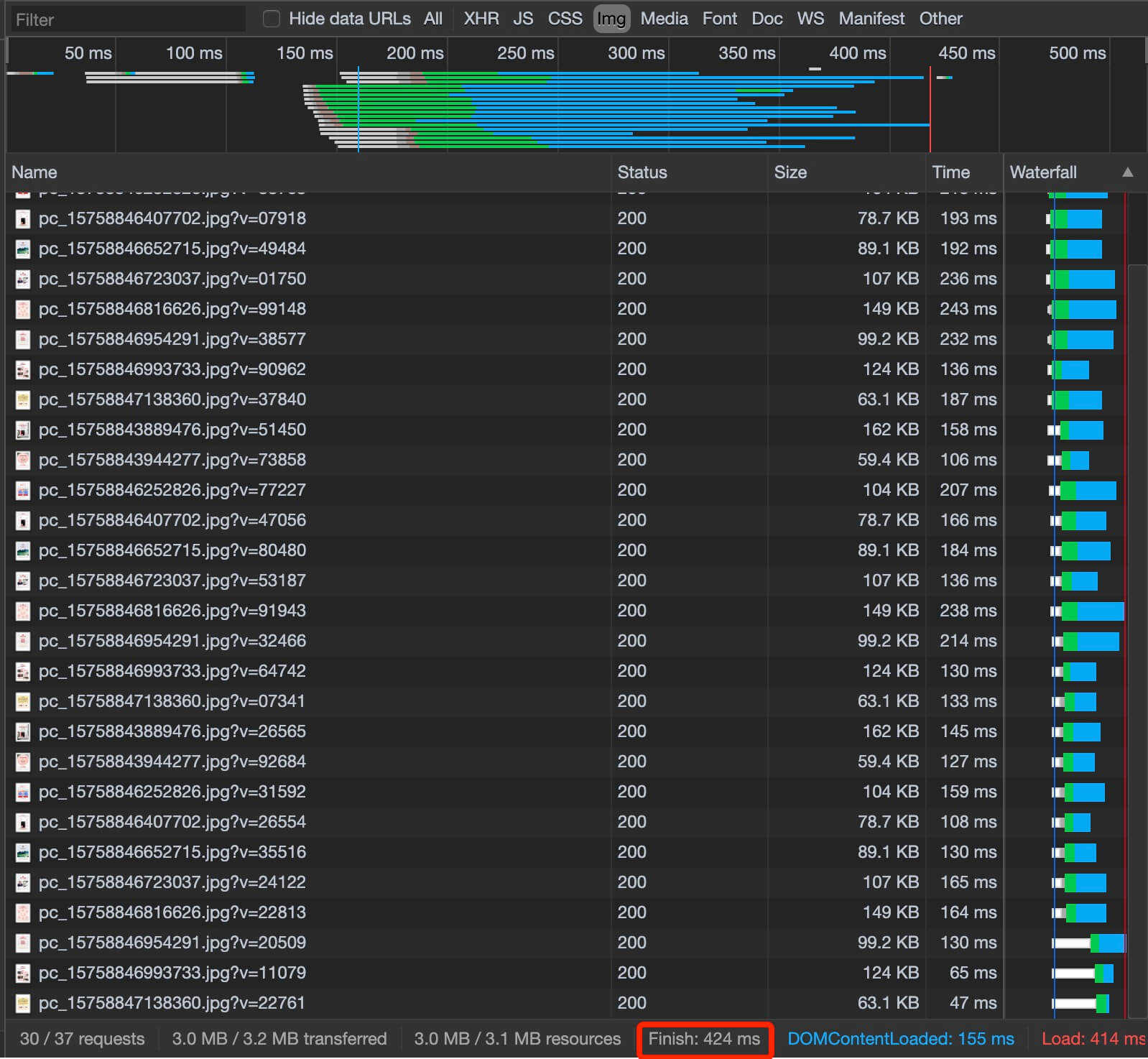Switch filter to XHR requests

tap(481, 19)
